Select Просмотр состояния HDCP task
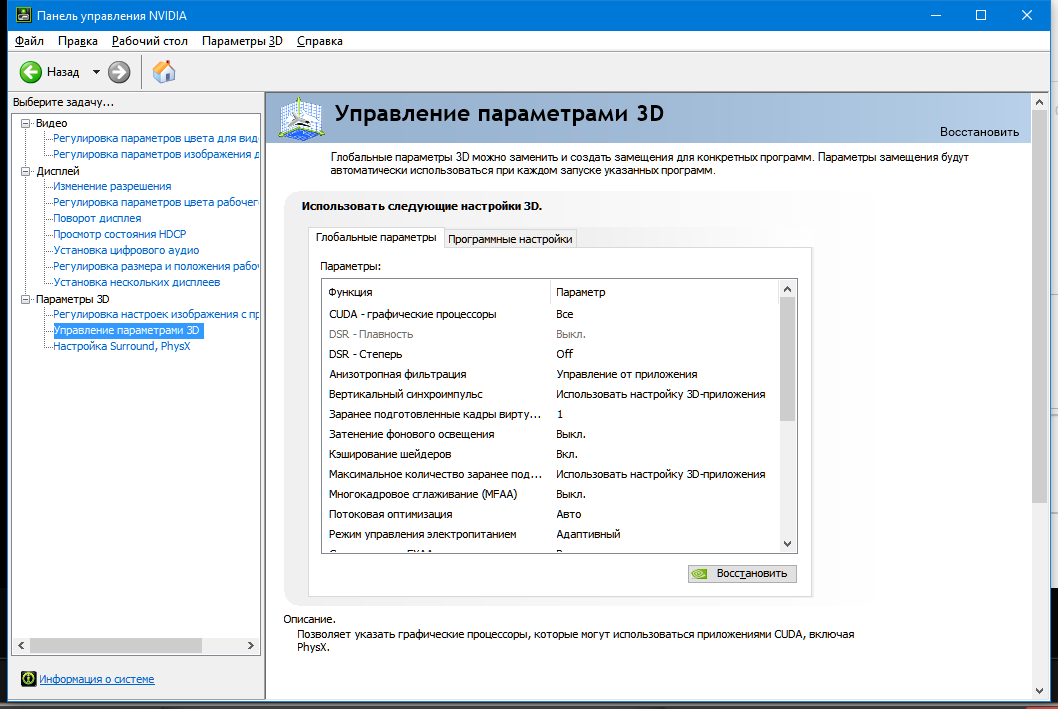 (119, 234)
